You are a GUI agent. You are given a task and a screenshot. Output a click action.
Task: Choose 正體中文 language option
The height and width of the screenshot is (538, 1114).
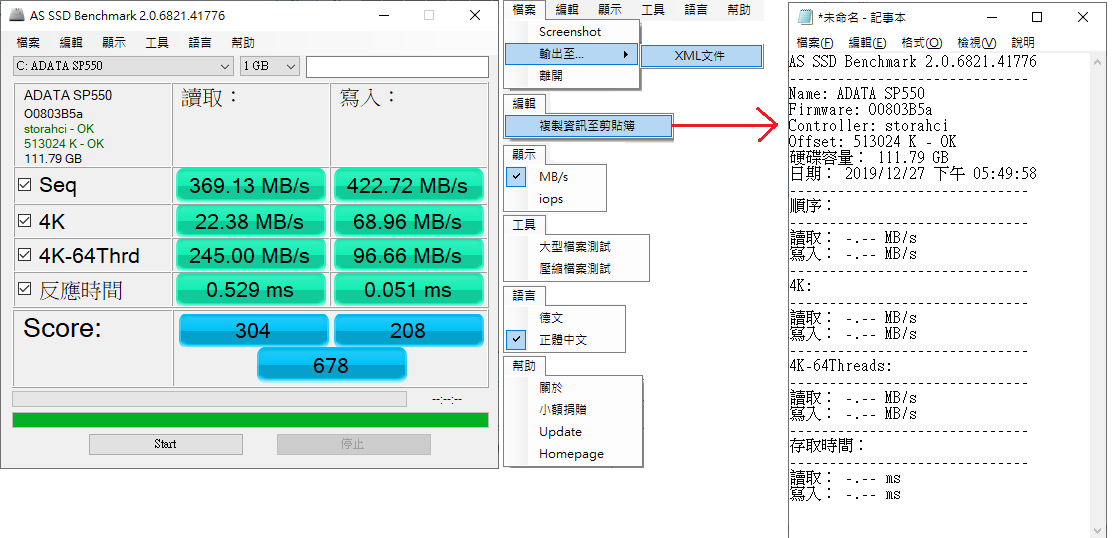[563, 340]
